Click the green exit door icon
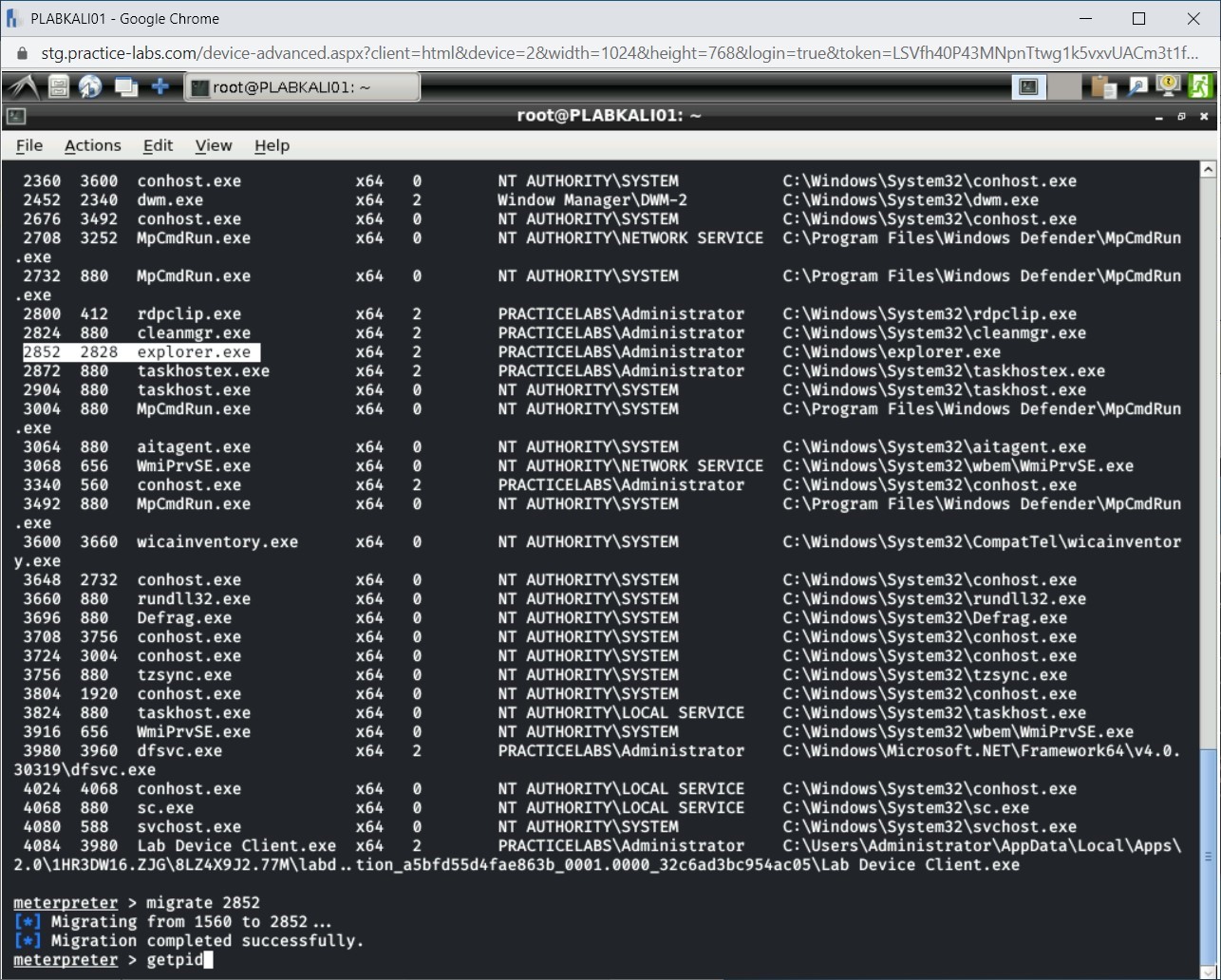The width and height of the screenshot is (1221, 980). click(1199, 85)
